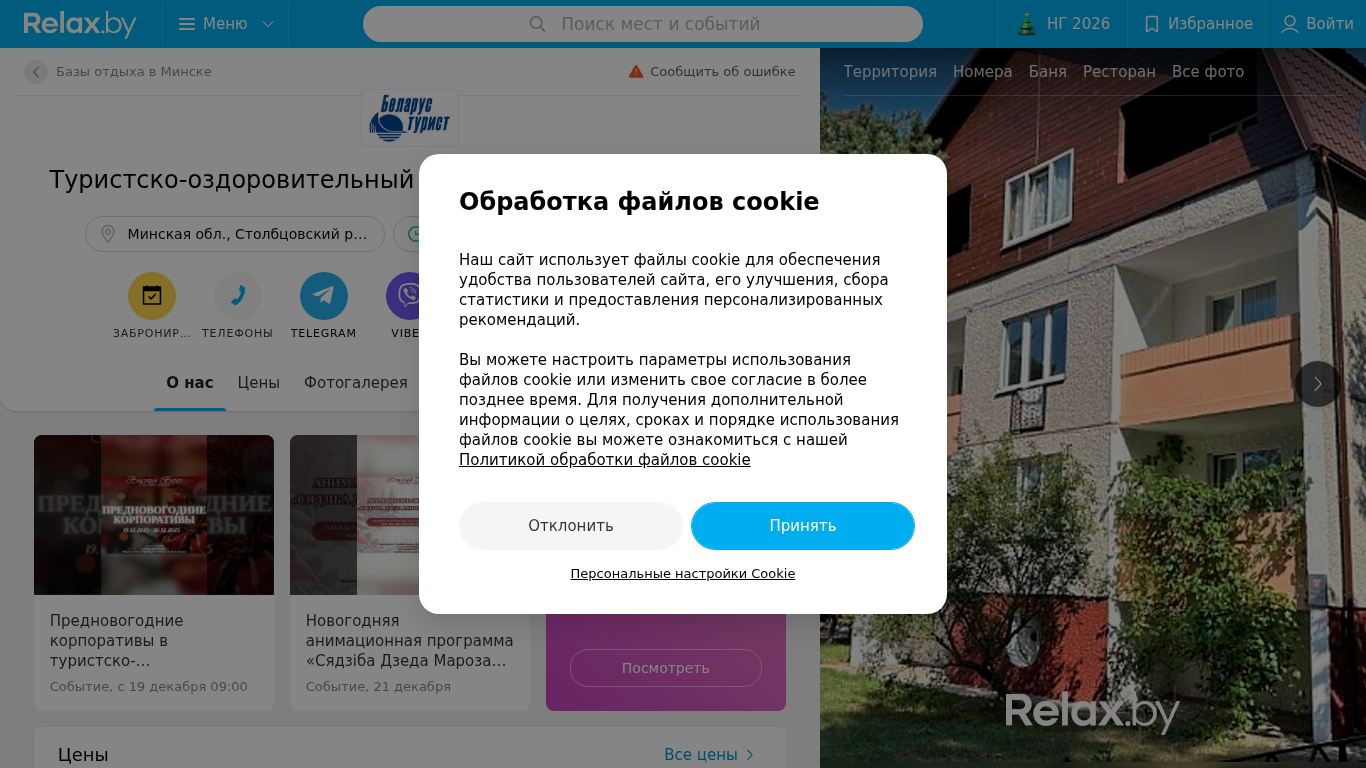Click the search field Поиск мест и событий
The width and height of the screenshot is (1366, 768).
[x=643, y=24]
